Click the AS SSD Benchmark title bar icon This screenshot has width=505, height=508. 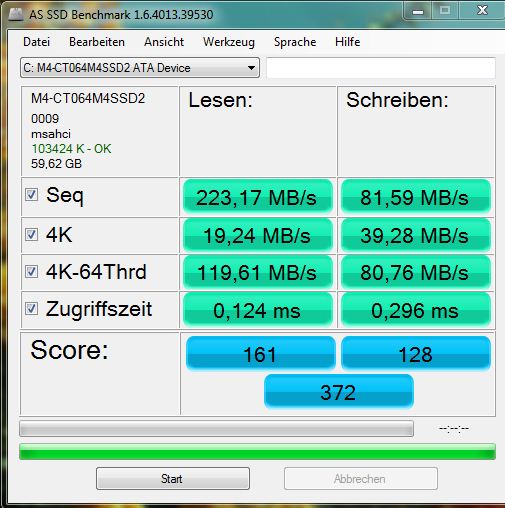point(15,14)
